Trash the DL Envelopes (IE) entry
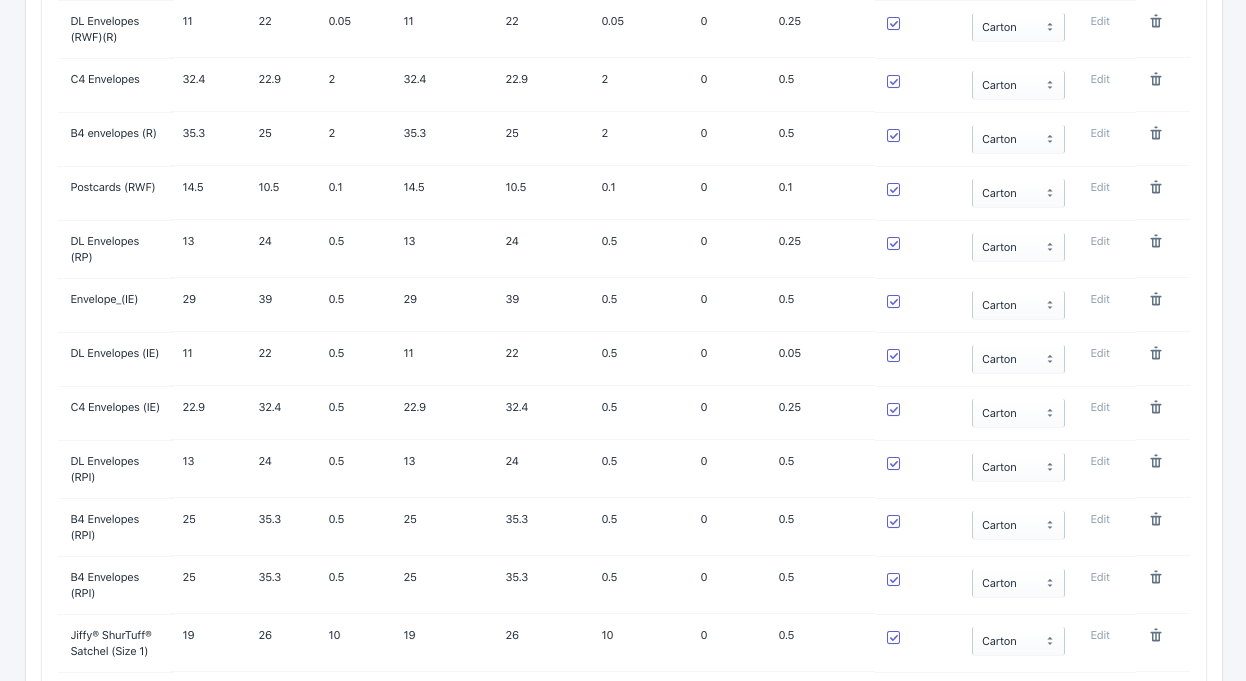1246x681 pixels. tap(1155, 353)
